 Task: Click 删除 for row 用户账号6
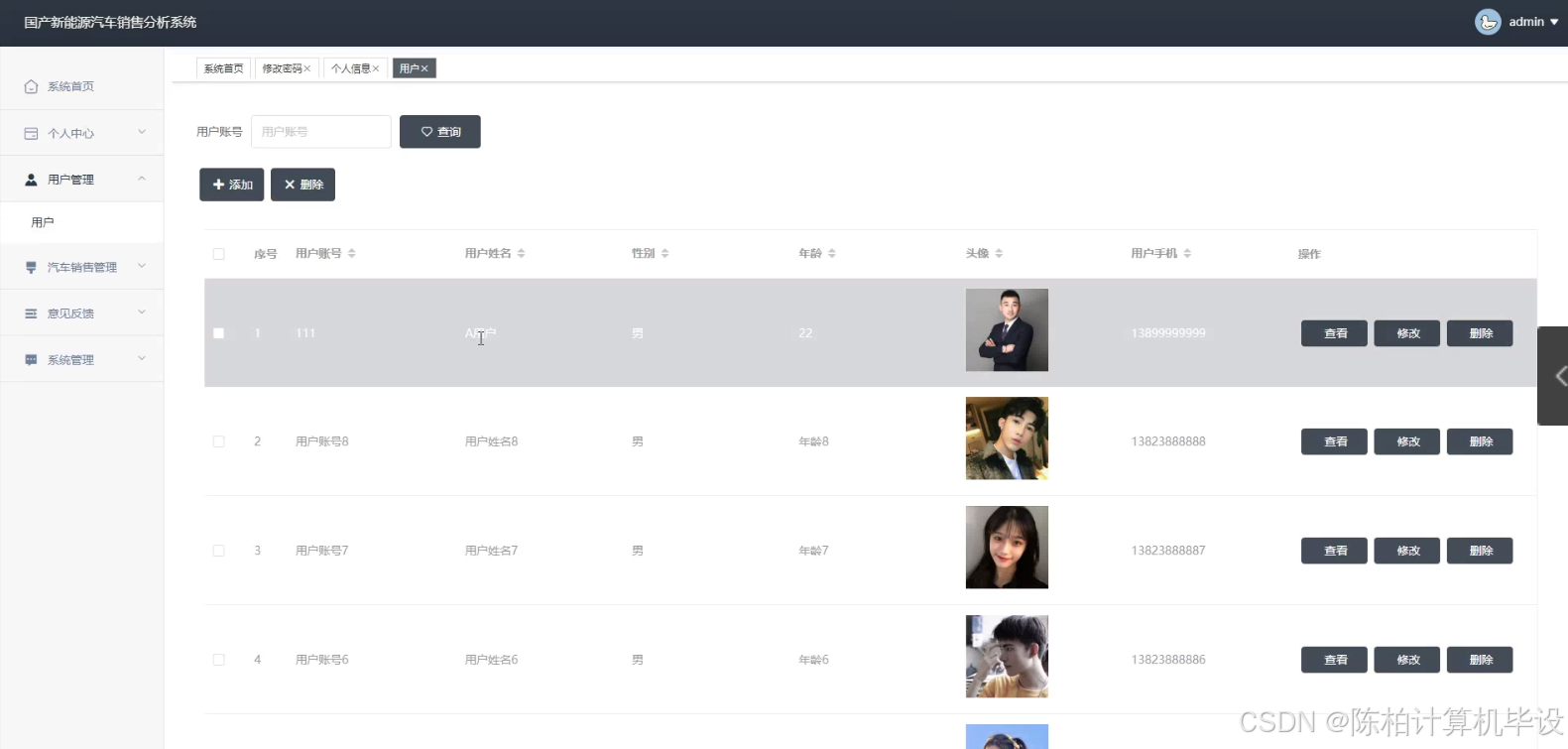[x=1480, y=660]
